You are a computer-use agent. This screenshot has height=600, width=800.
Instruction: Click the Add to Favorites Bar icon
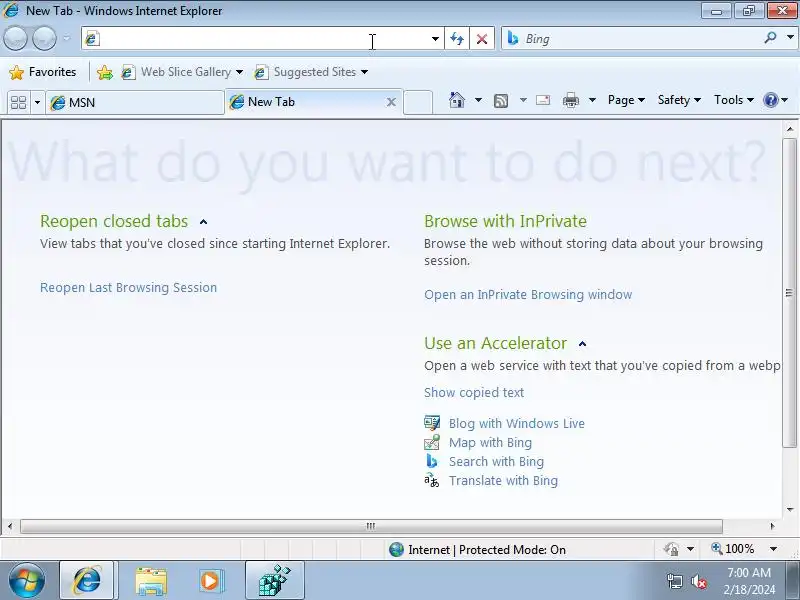(105, 72)
